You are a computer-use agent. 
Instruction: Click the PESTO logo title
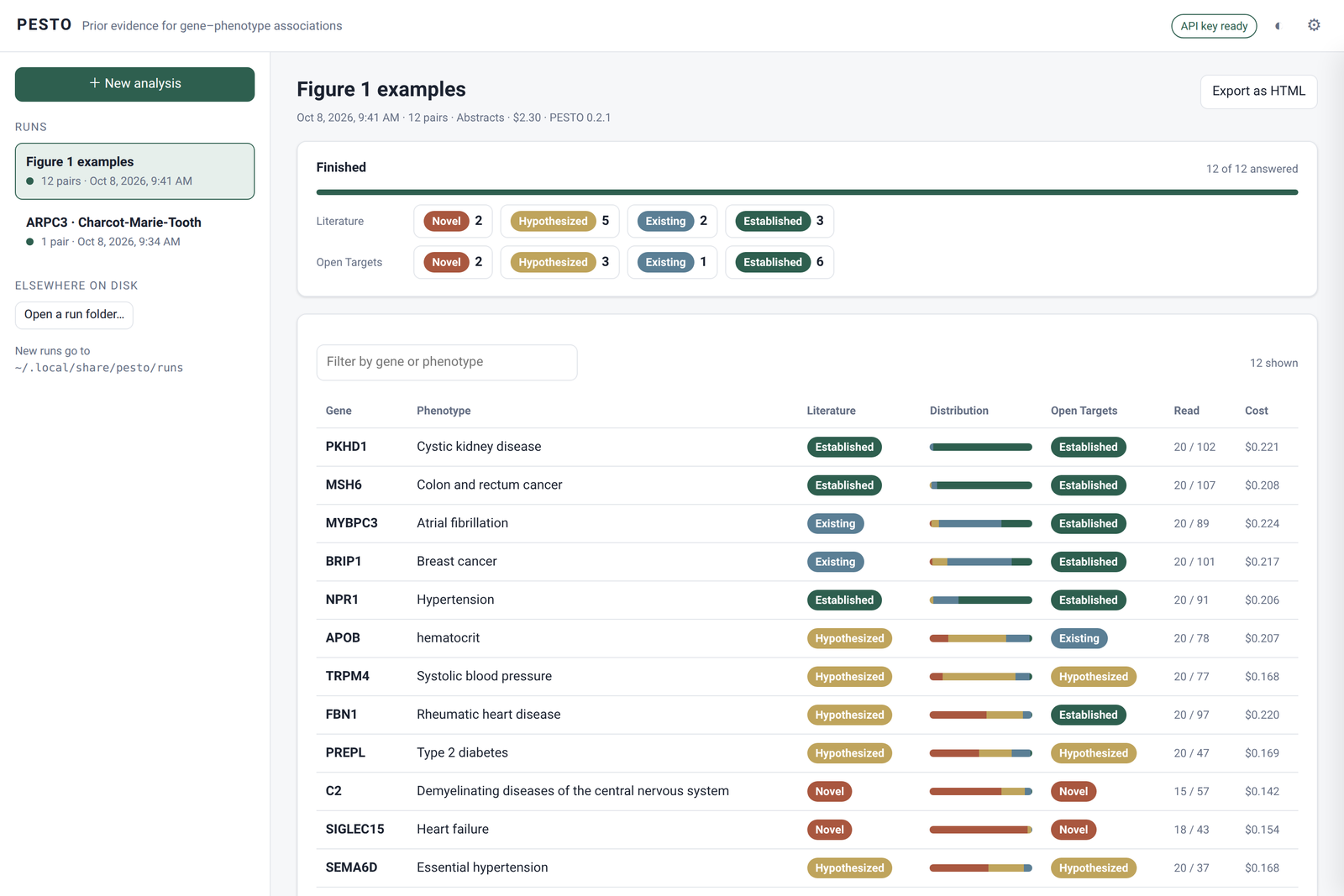tap(45, 25)
